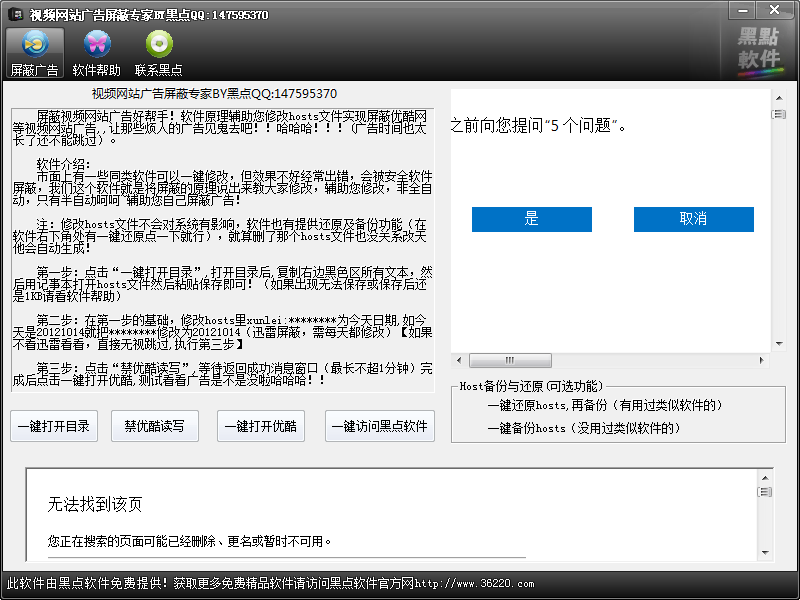The image size is (800, 600).
Task: Click the heading 视频网站广告屏蔽专家BY黑点QQ:147595370
Action: [214, 94]
